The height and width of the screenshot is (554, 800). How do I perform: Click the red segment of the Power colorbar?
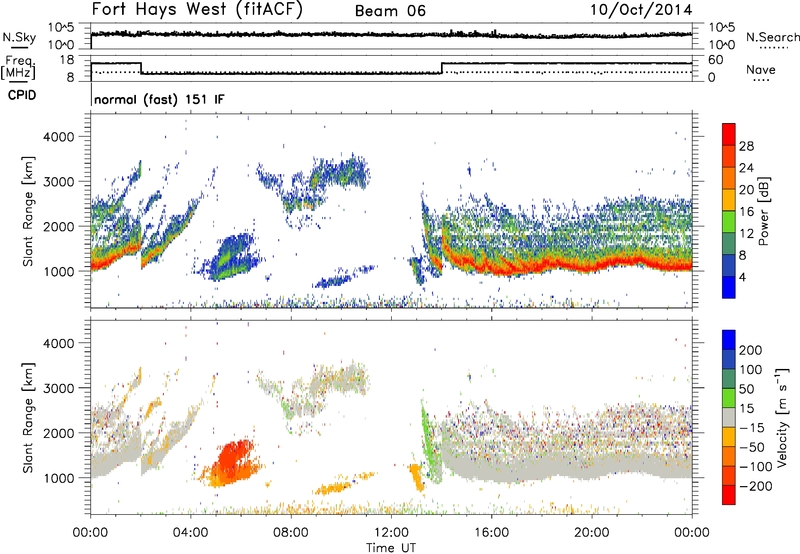pos(729,134)
